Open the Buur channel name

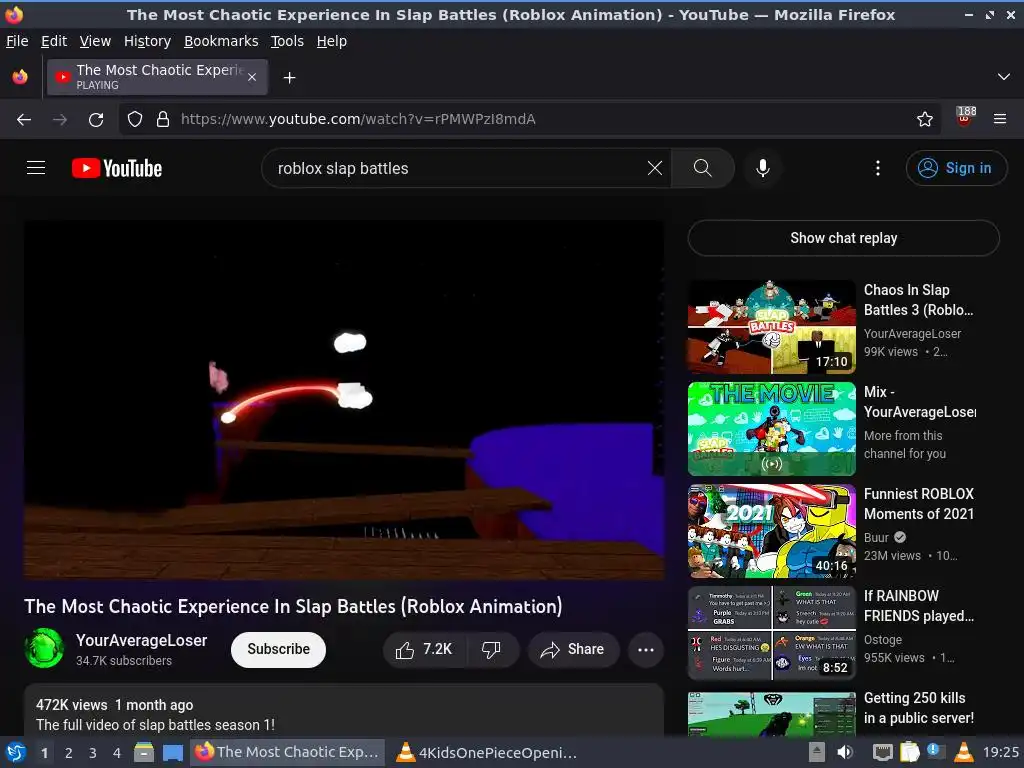pyautogui.click(x=876, y=537)
